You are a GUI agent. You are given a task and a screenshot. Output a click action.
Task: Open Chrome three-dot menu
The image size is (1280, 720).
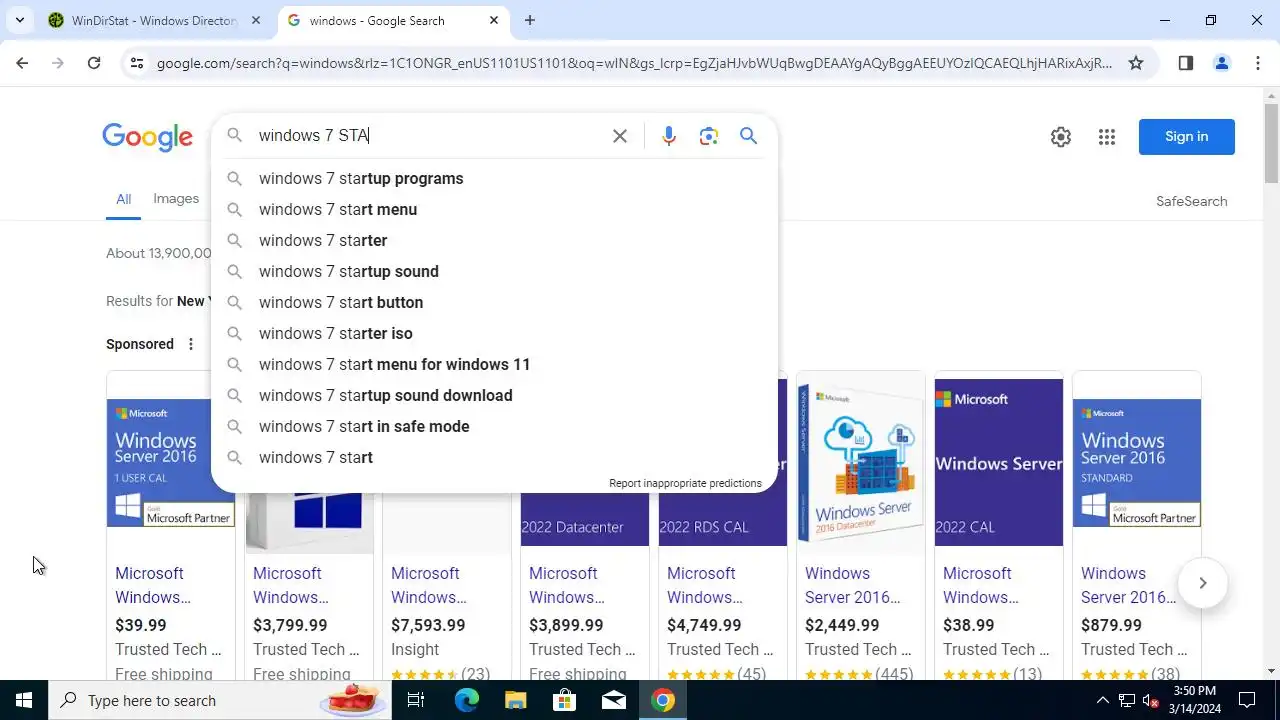click(x=1257, y=63)
